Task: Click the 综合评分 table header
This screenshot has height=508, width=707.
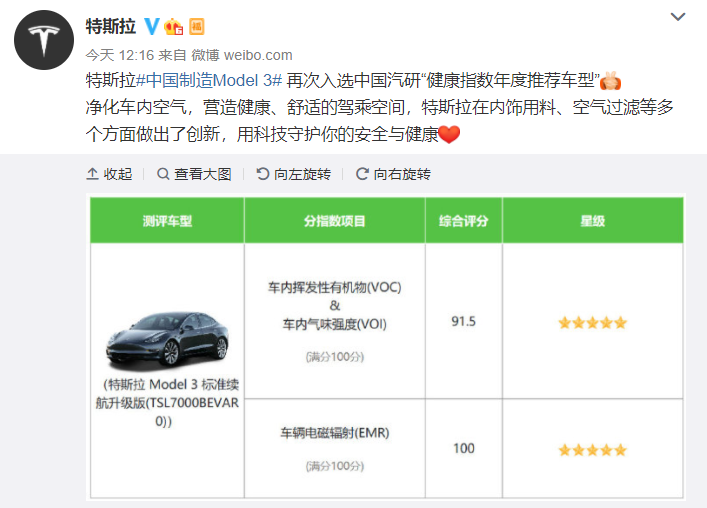Action: click(463, 220)
